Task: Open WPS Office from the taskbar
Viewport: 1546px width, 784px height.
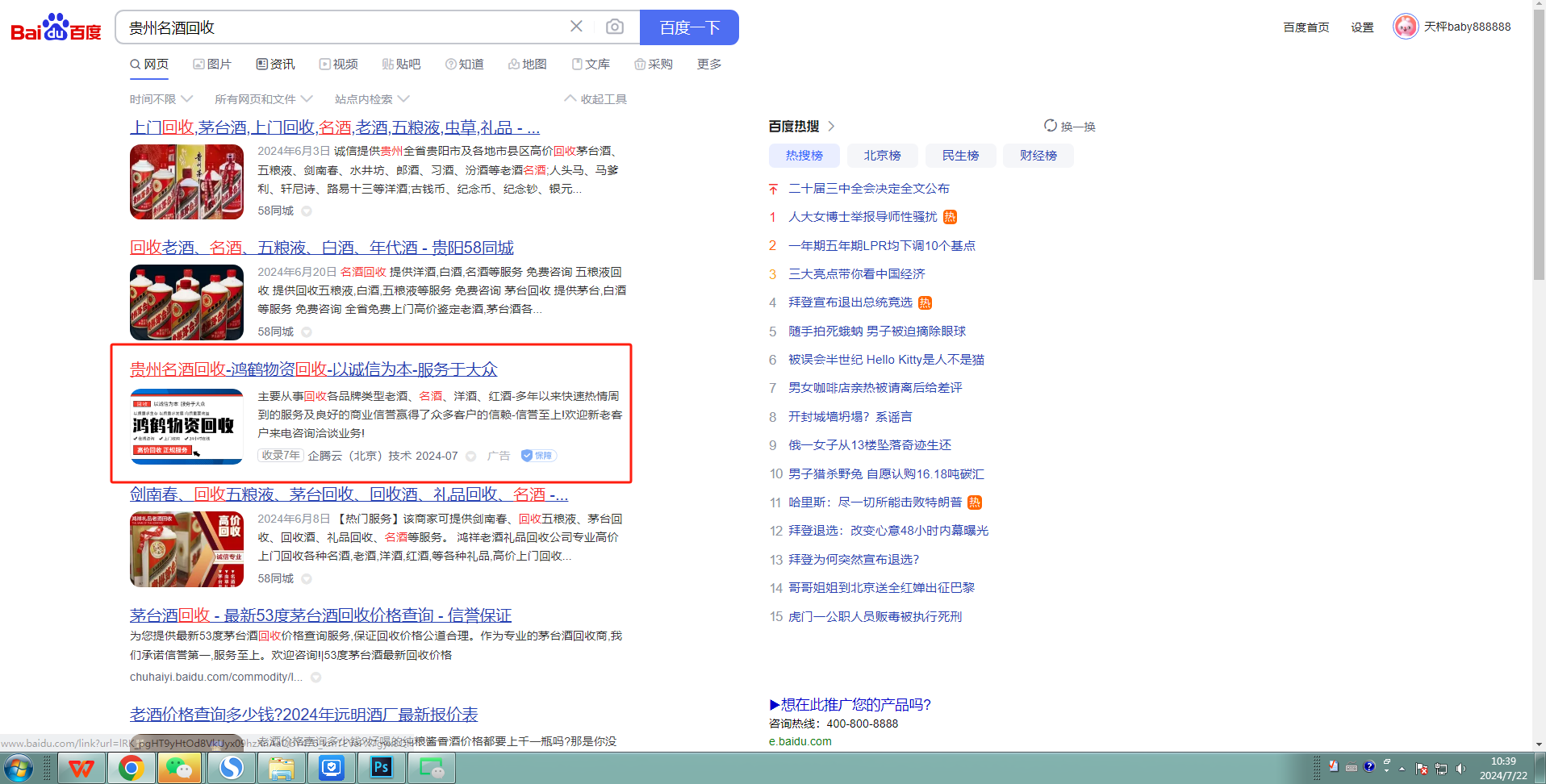Action: [81, 768]
